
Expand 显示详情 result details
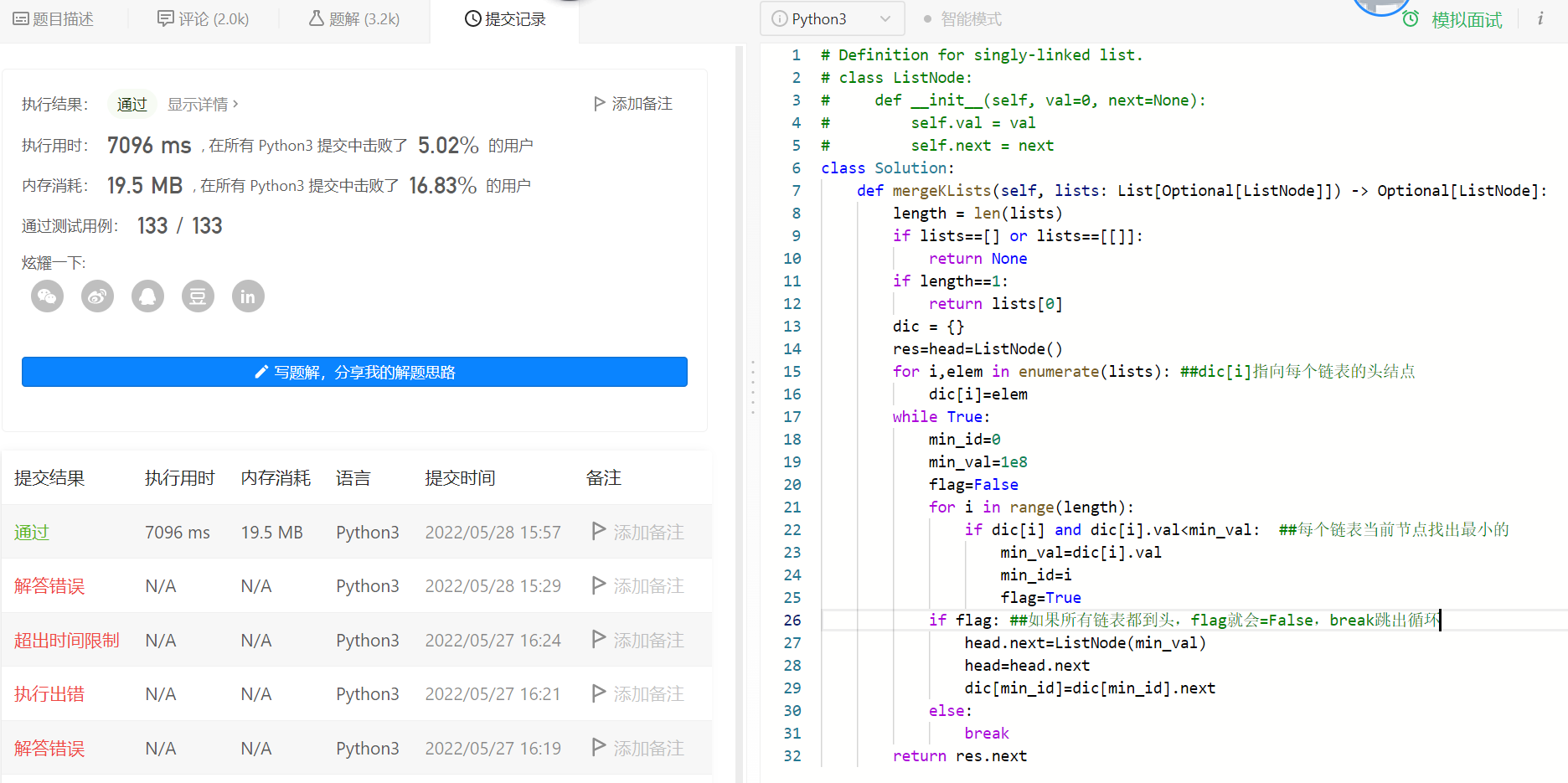point(203,104)
